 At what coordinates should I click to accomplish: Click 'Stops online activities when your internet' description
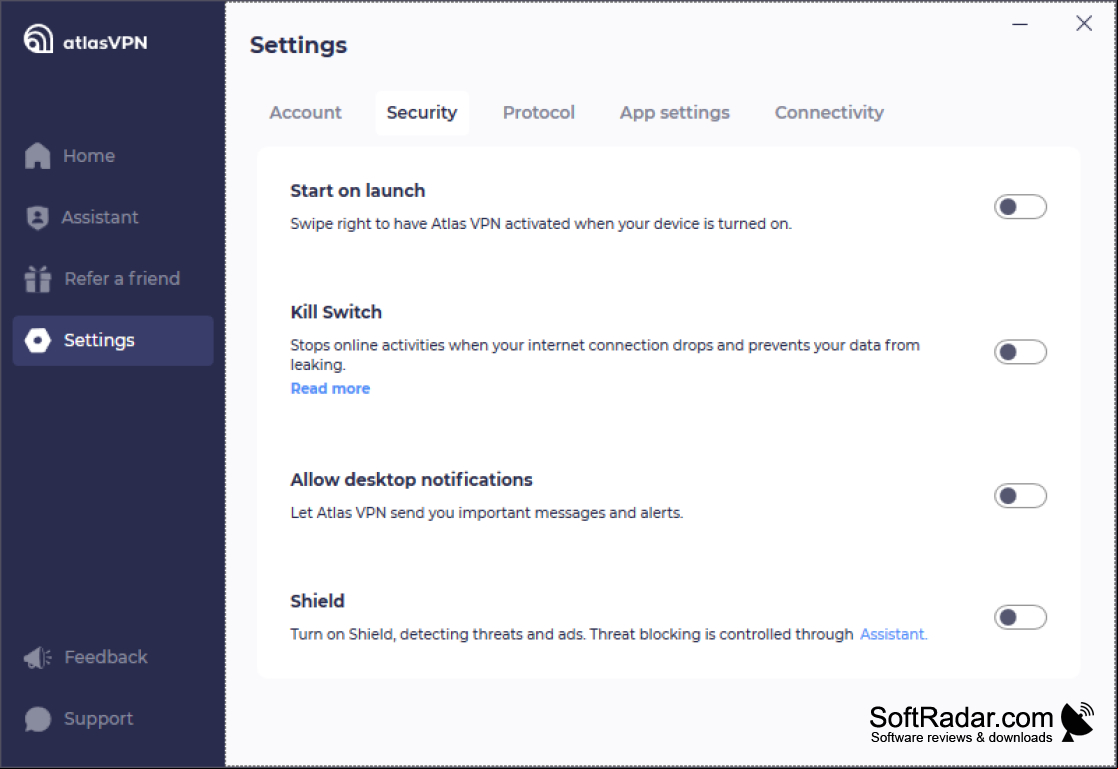coord(605,355)
